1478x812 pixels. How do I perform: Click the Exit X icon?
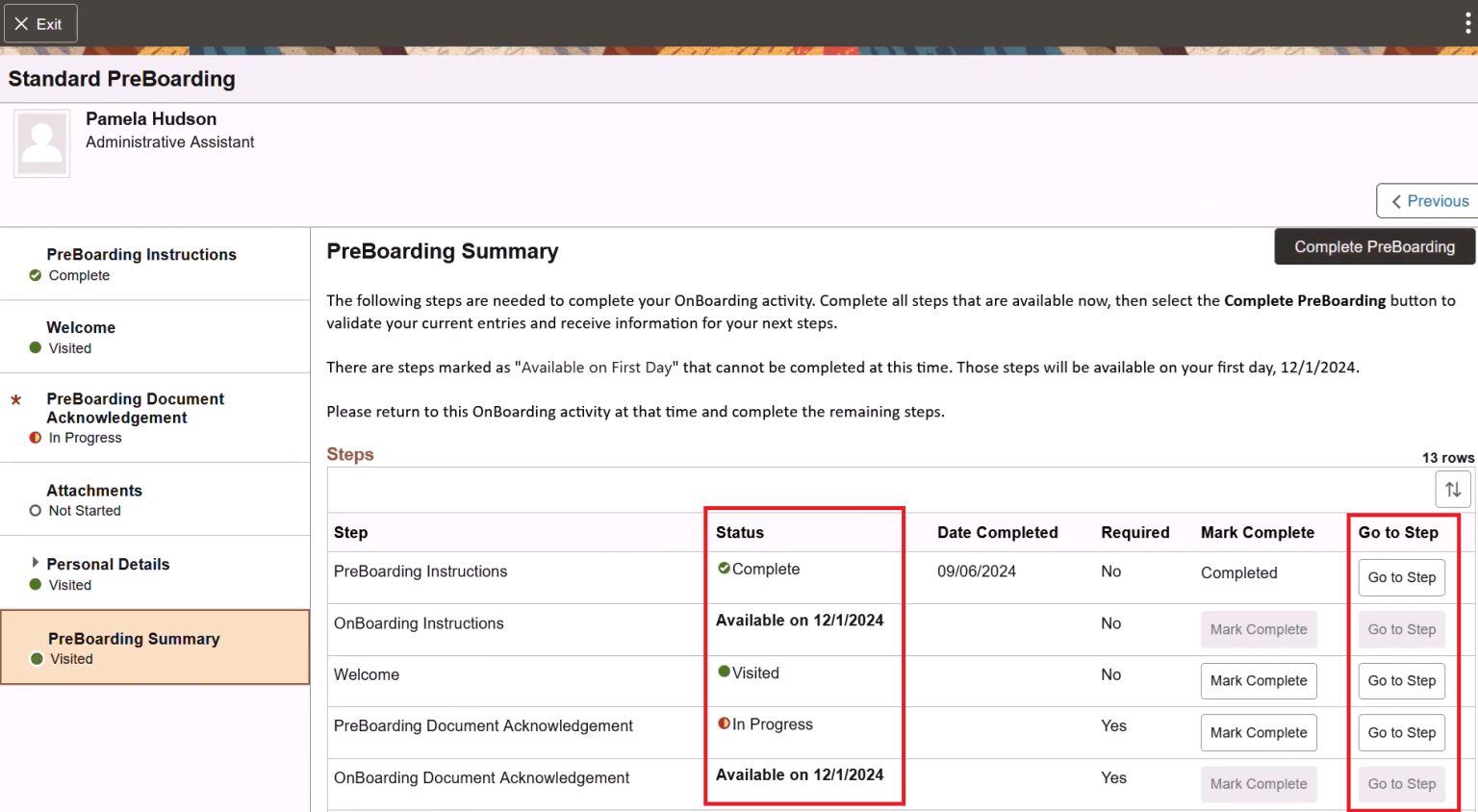[23, 23]
